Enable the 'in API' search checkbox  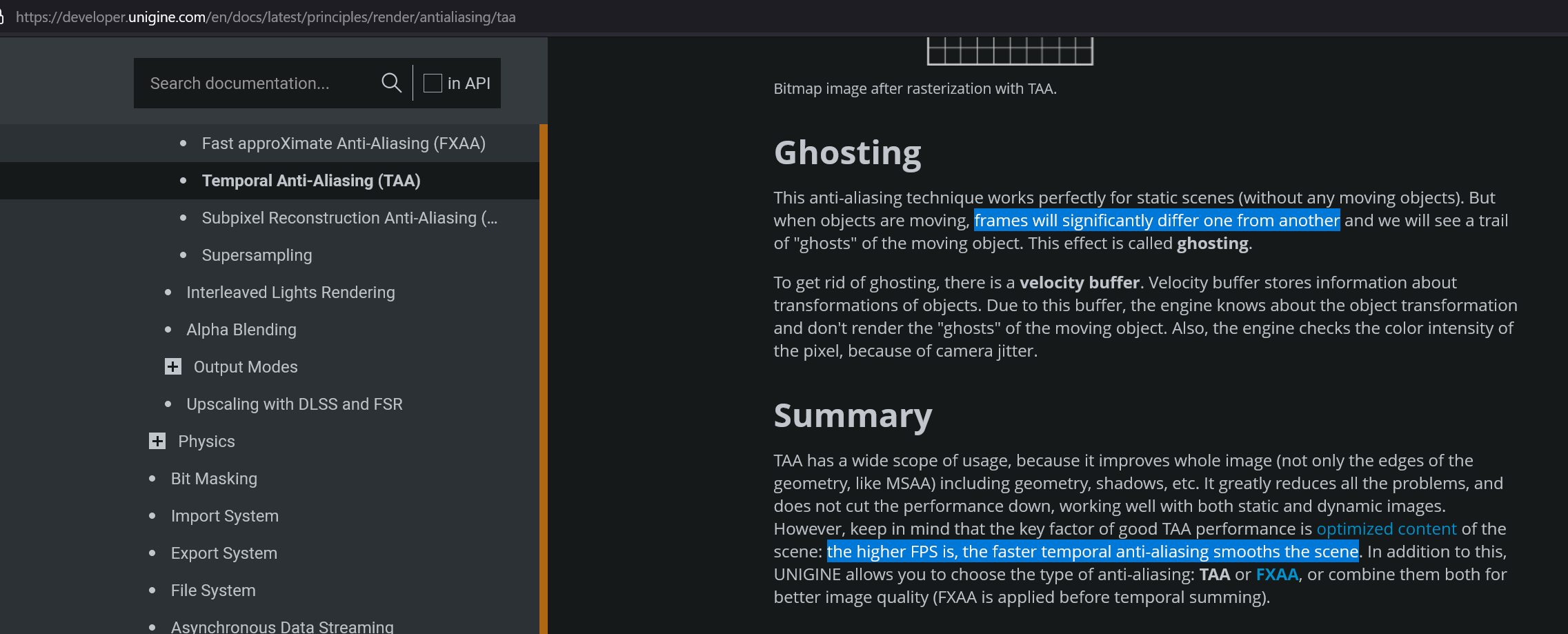coord(433,83)
